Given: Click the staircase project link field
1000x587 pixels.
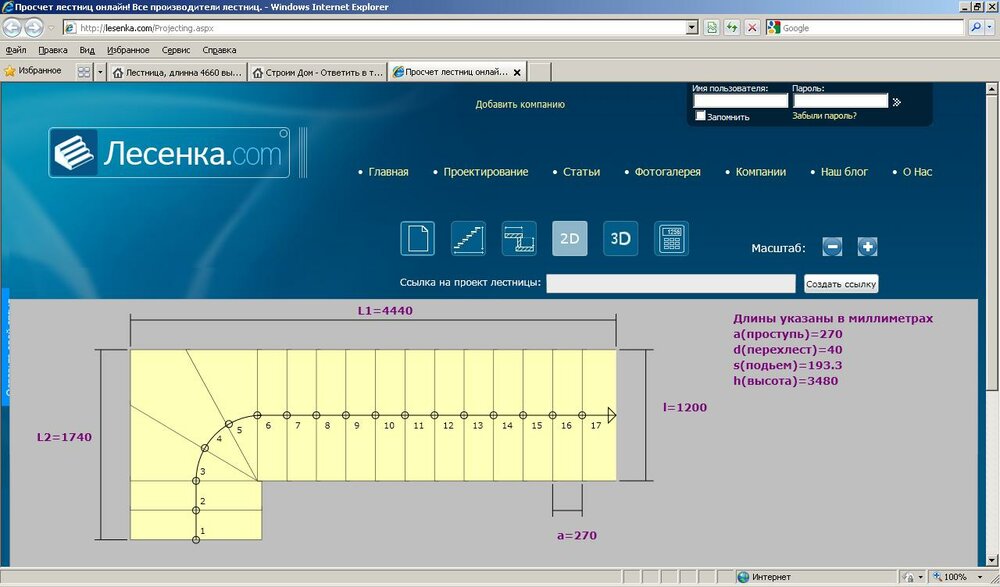Looking at the screenshot, I should [671, 284].
